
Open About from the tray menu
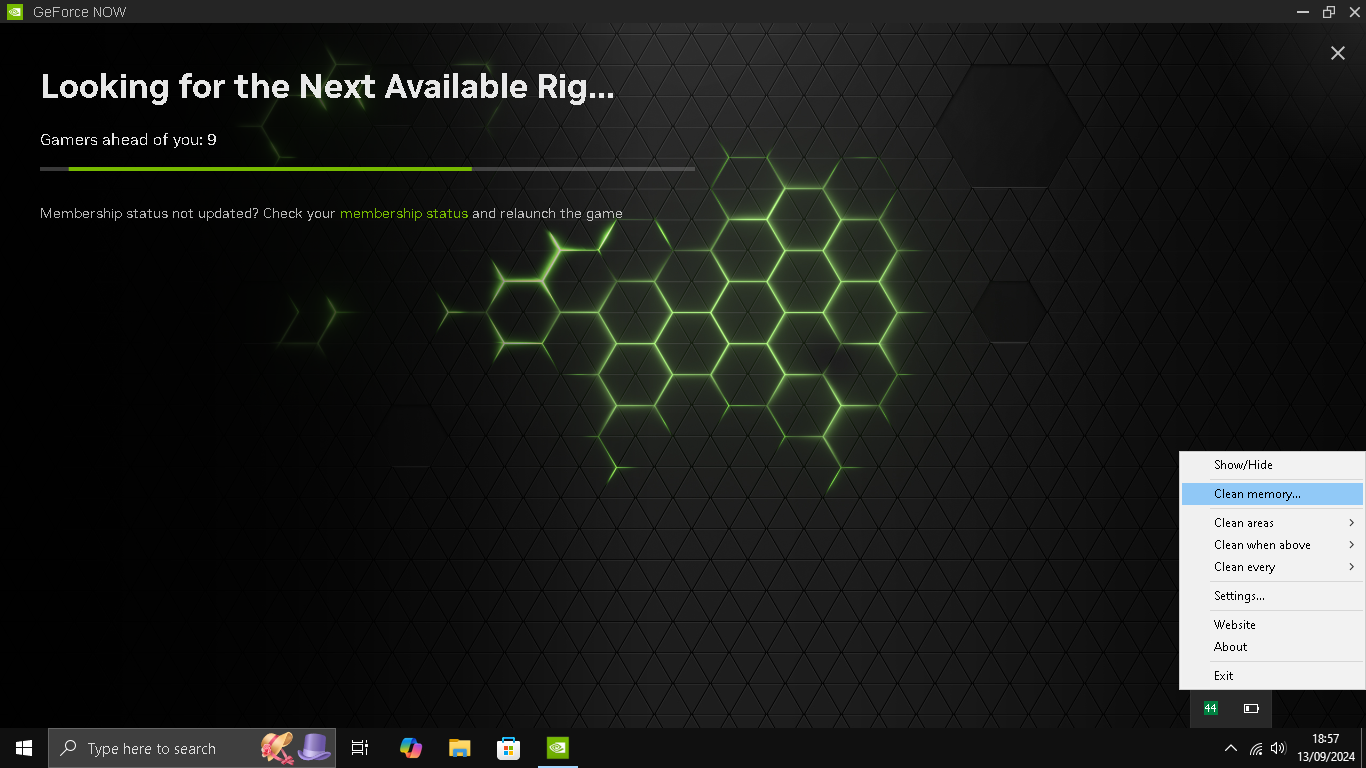click(x=1272, y=647)
